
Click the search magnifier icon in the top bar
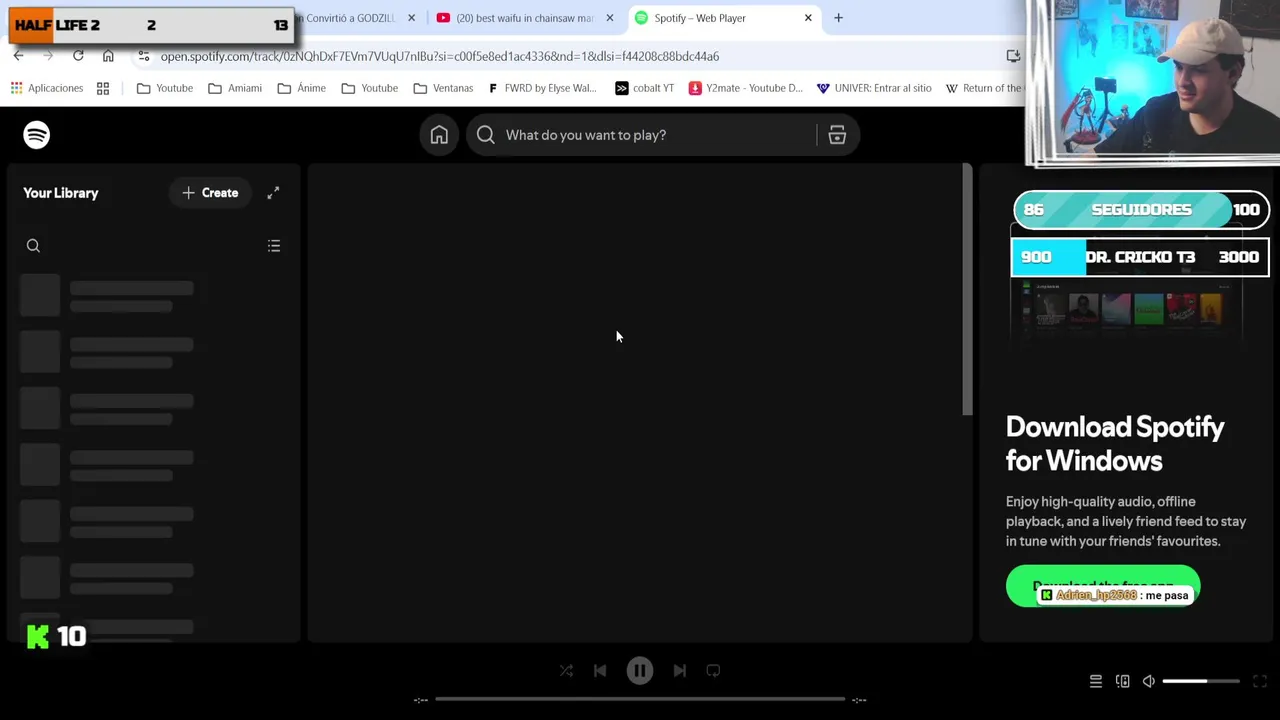(486, 135)
